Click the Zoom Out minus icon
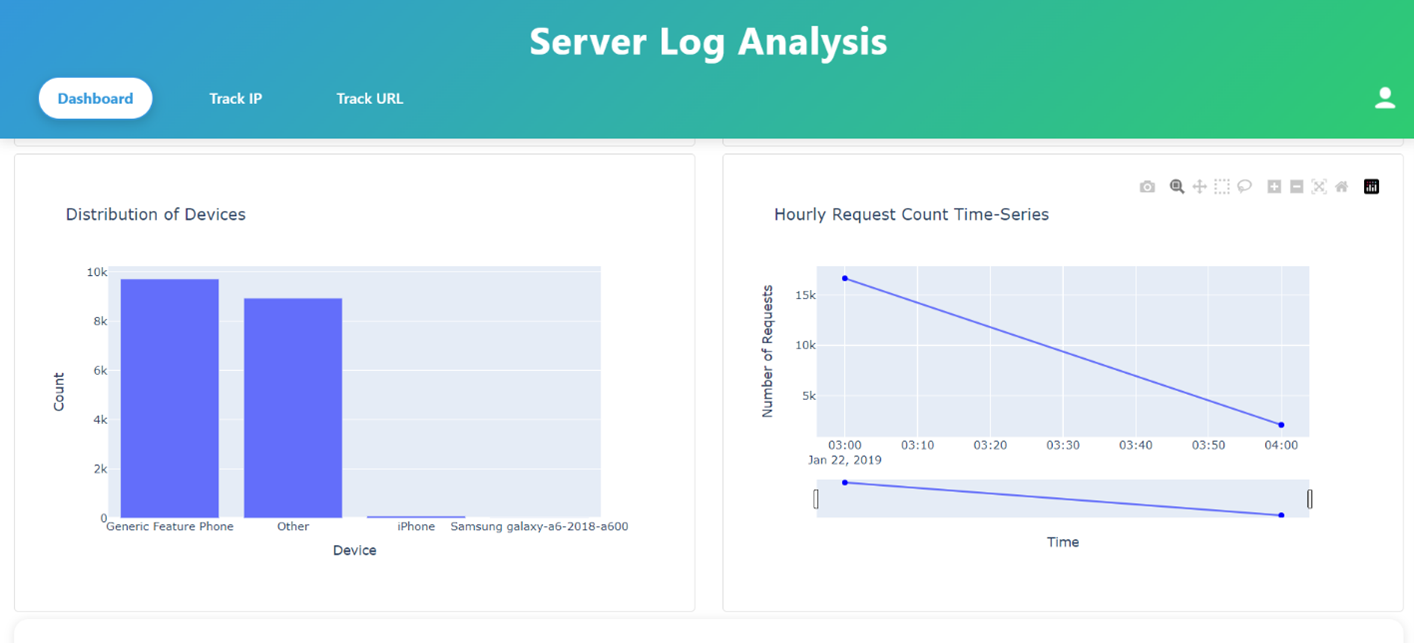This screenshot has width=1414, height=643. pyautogui.click(x=1296, y=187)
